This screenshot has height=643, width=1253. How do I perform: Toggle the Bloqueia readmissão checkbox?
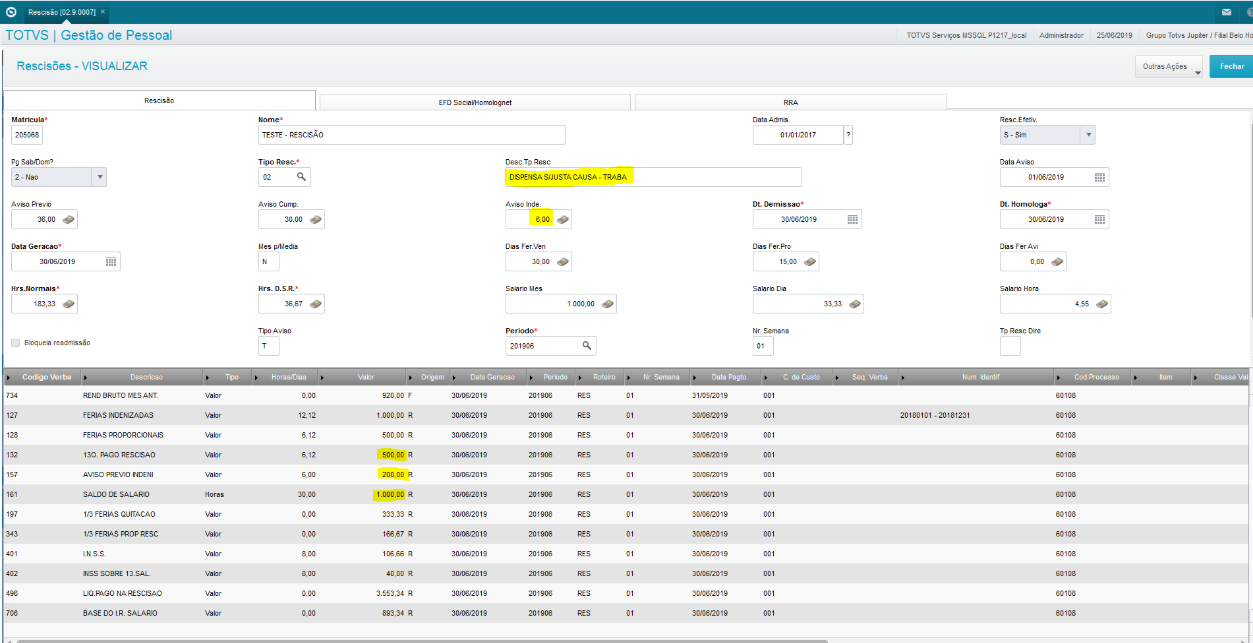coord(15,342)
